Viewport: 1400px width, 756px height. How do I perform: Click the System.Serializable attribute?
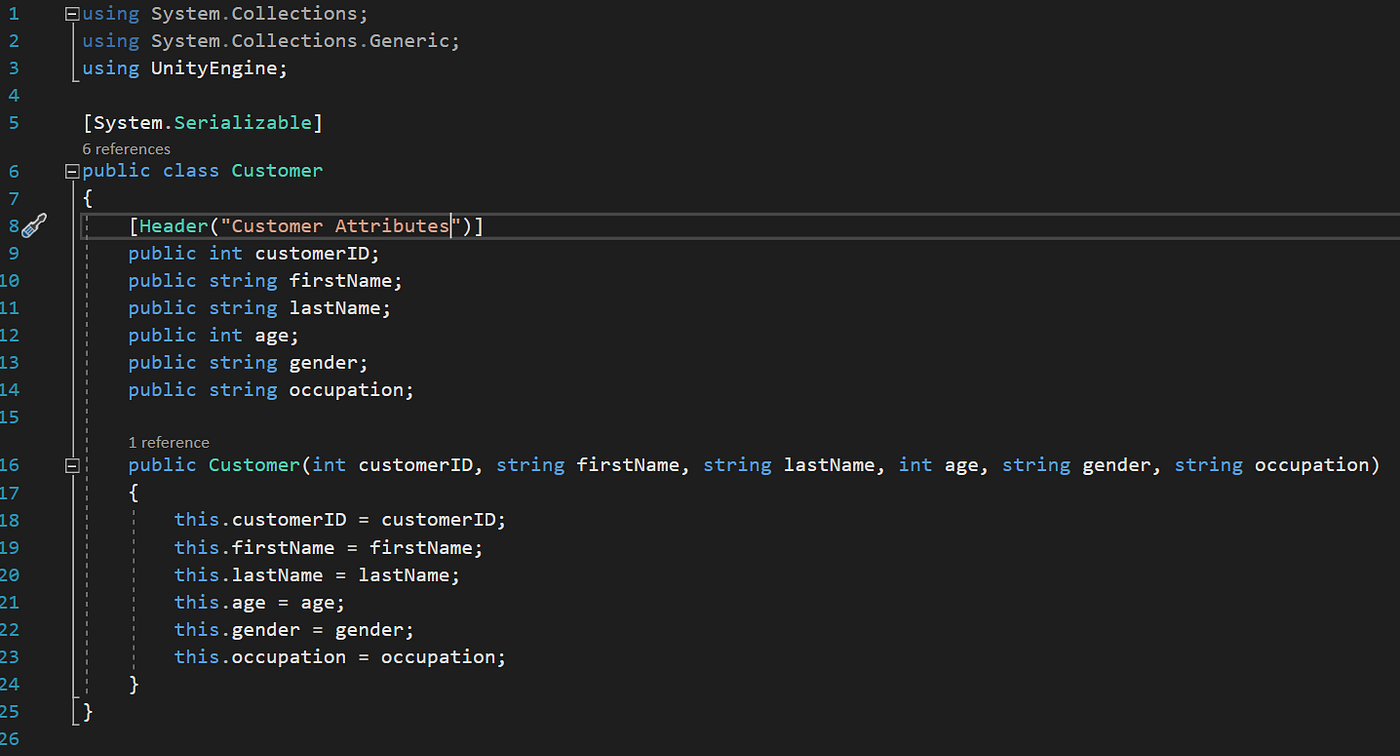(x=202, y=122)
